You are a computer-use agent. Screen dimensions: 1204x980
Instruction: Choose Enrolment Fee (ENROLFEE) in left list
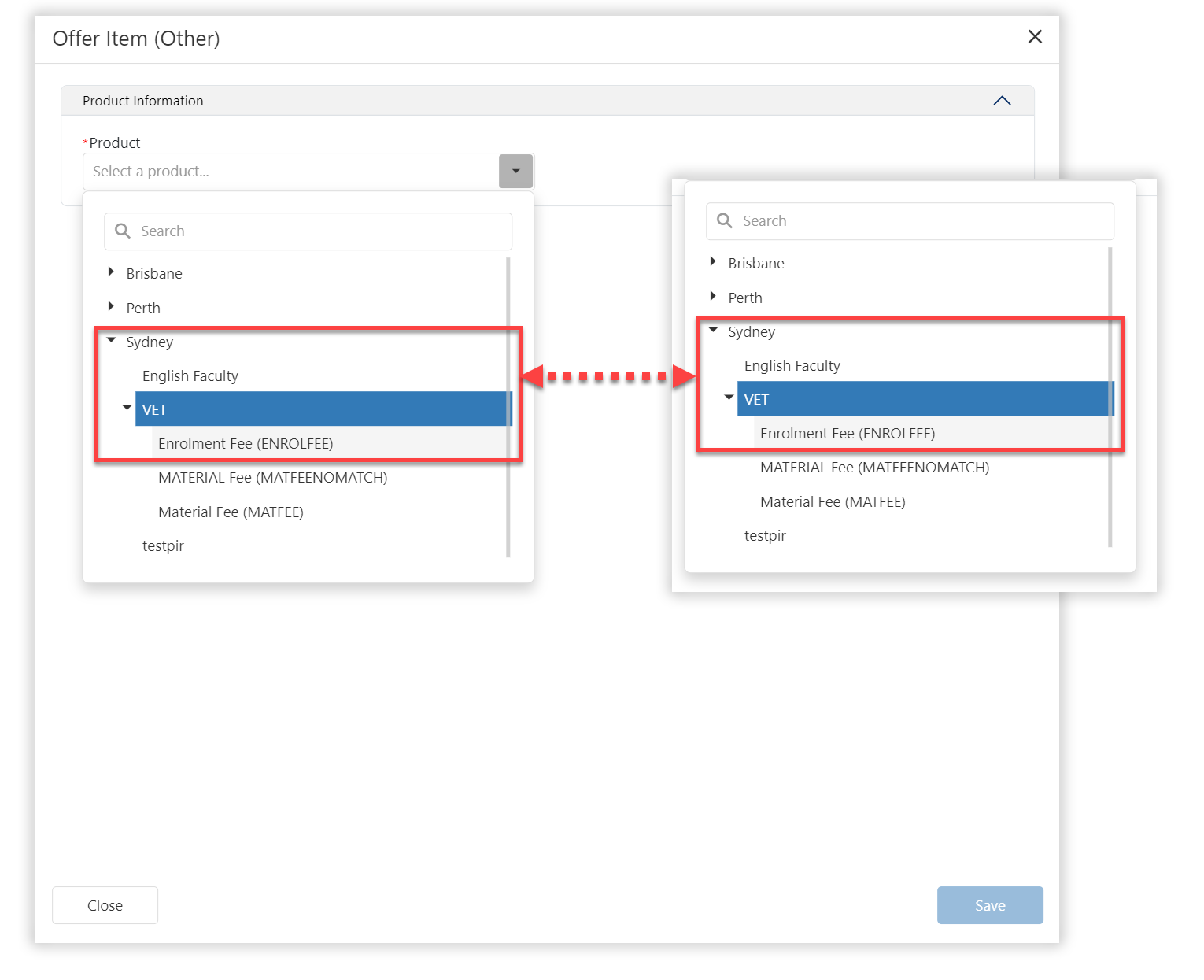246,444
